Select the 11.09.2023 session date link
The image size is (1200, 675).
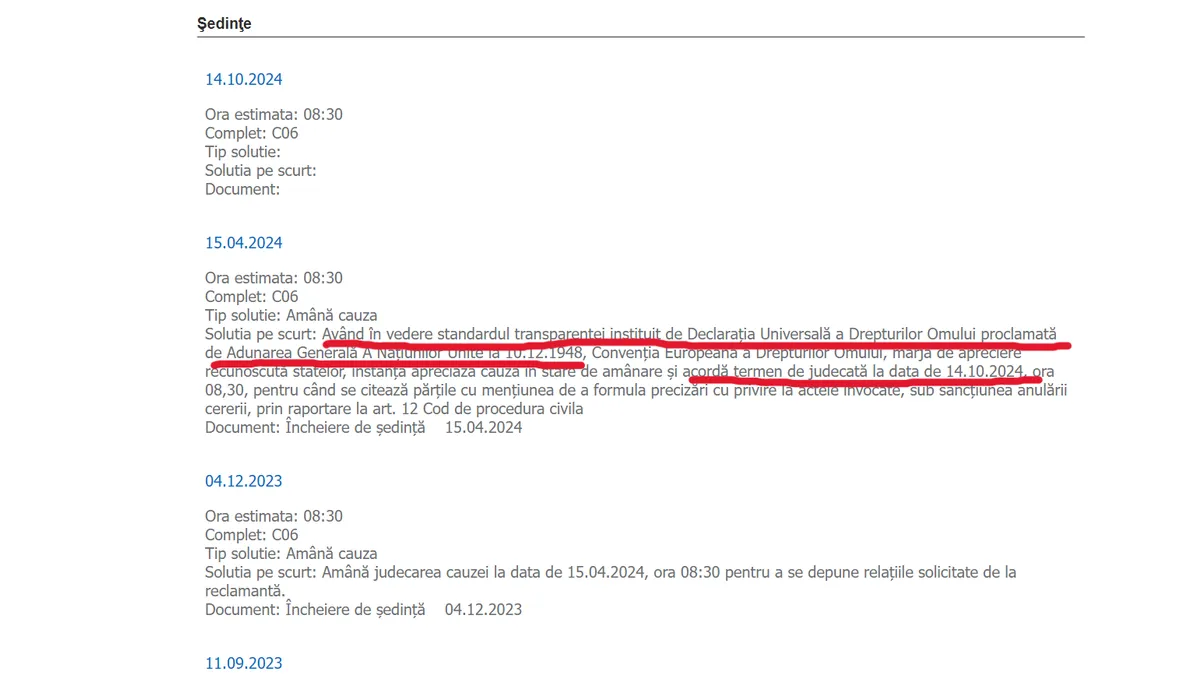[243, 663]
